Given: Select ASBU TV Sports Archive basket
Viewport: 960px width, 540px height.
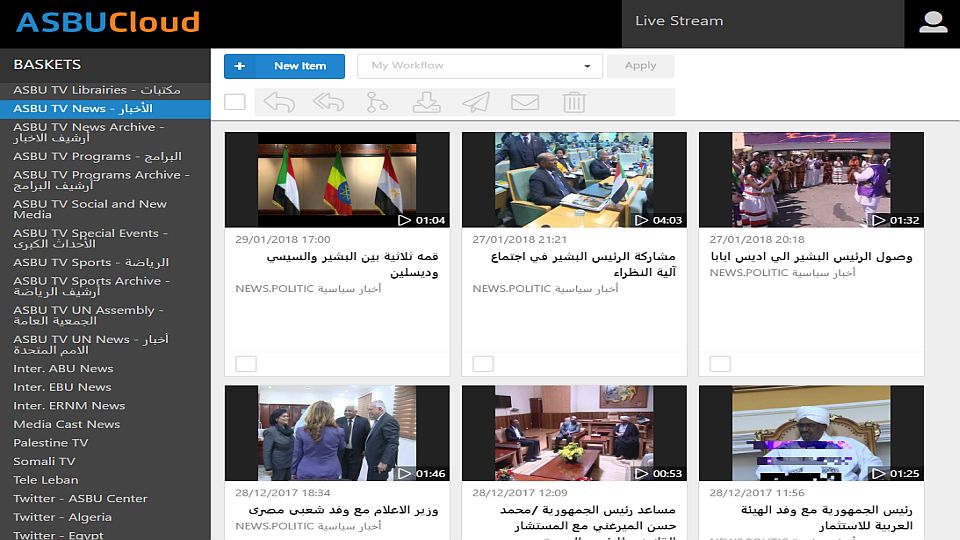Looking at the screenshot, I should (105, 287).
